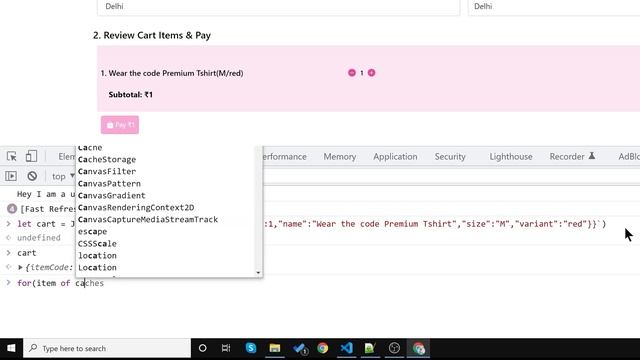Click the 'cart' console entry
The height and width of the screenshot is (360, 640).
pos(27,253)
